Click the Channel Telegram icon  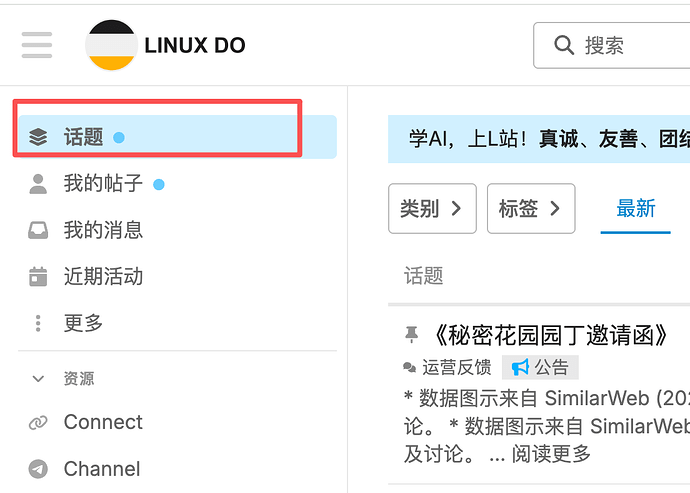[38, 469]
